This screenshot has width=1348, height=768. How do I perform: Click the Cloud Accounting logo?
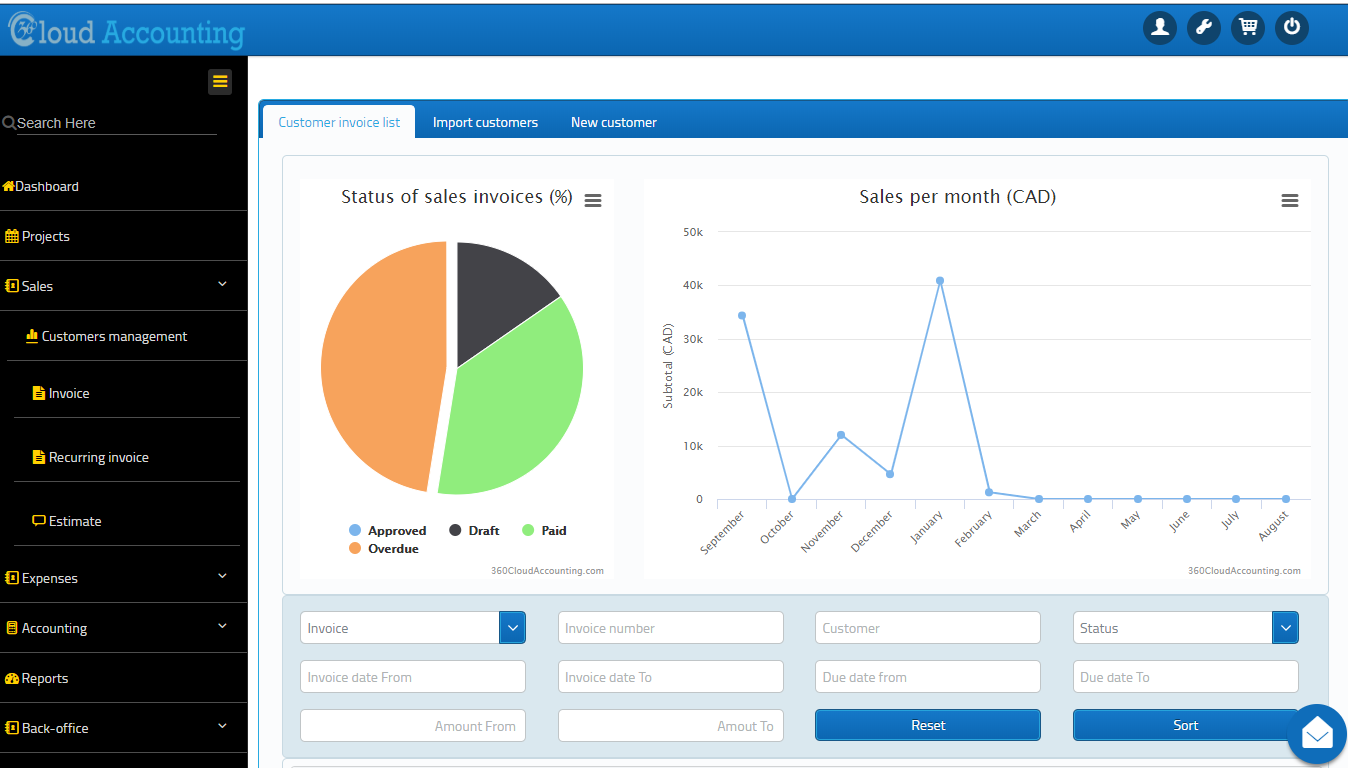point(126,32)
